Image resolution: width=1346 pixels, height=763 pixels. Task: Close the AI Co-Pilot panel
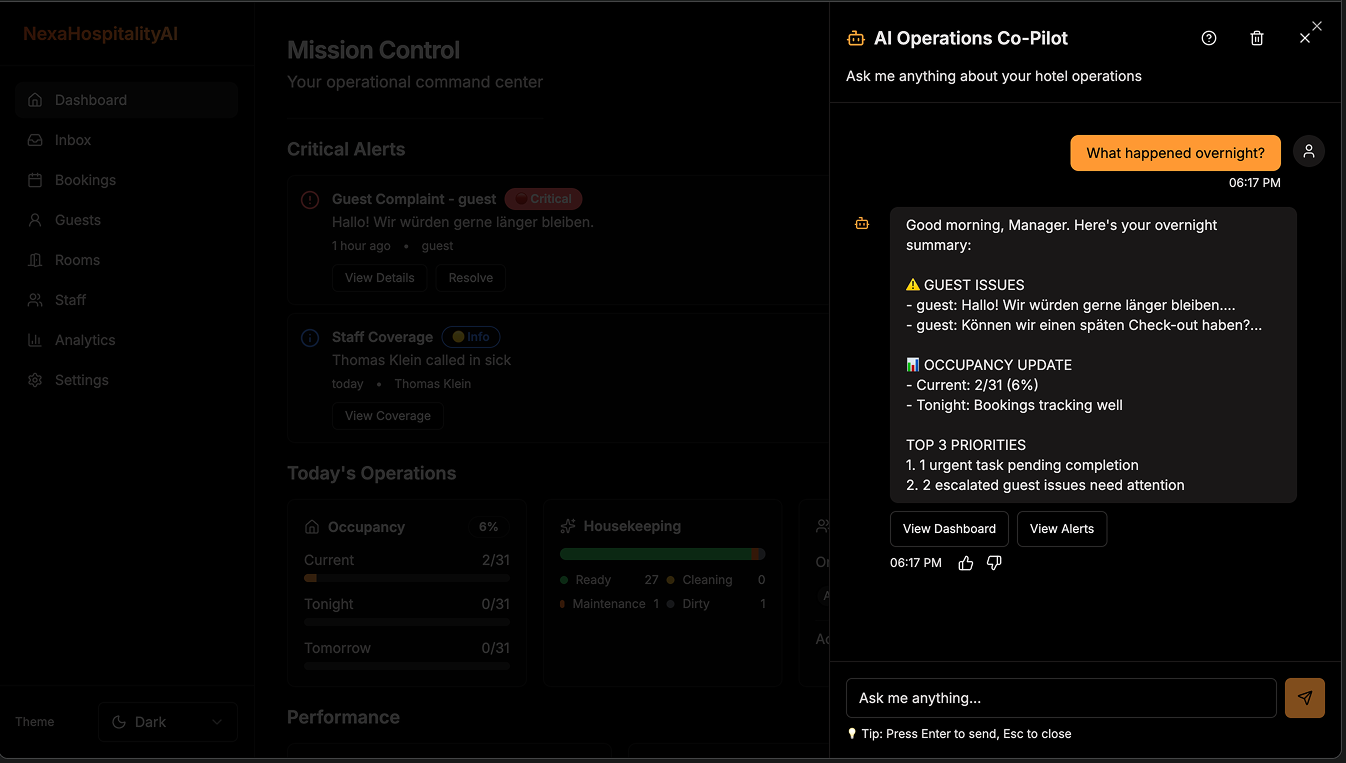1305,38
